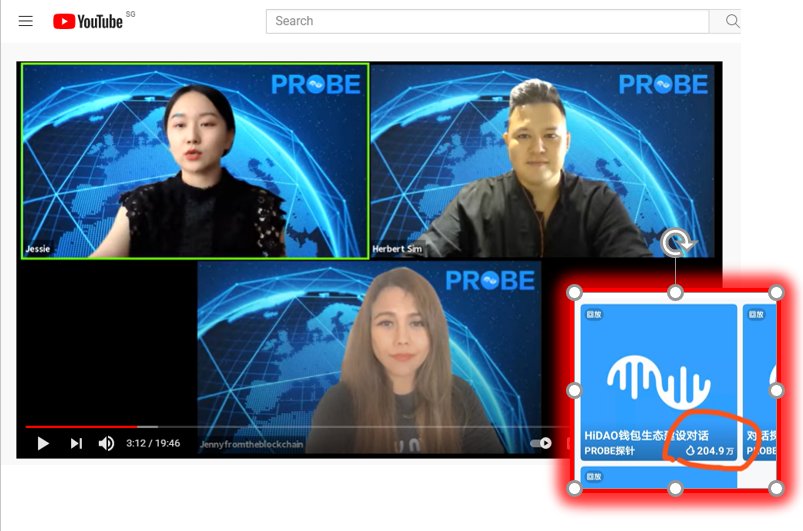Click the Jennyfromtheblockchain name label
This screenshot has height=531, width=803.
251,444
